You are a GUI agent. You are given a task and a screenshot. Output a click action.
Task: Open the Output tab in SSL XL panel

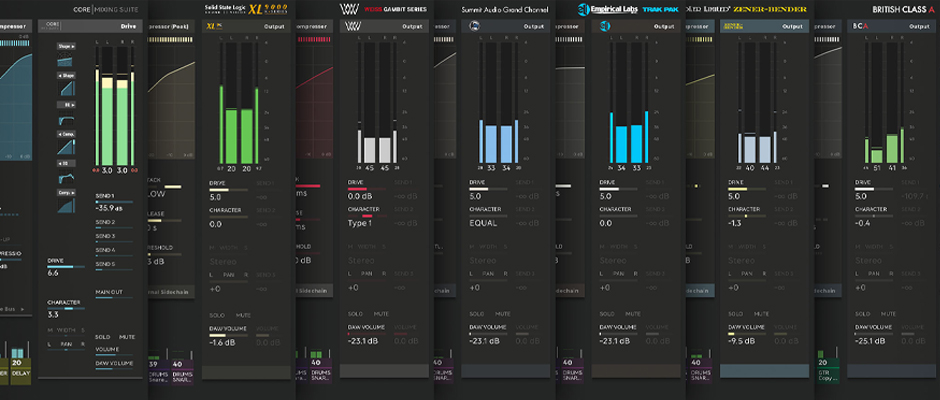273,26
